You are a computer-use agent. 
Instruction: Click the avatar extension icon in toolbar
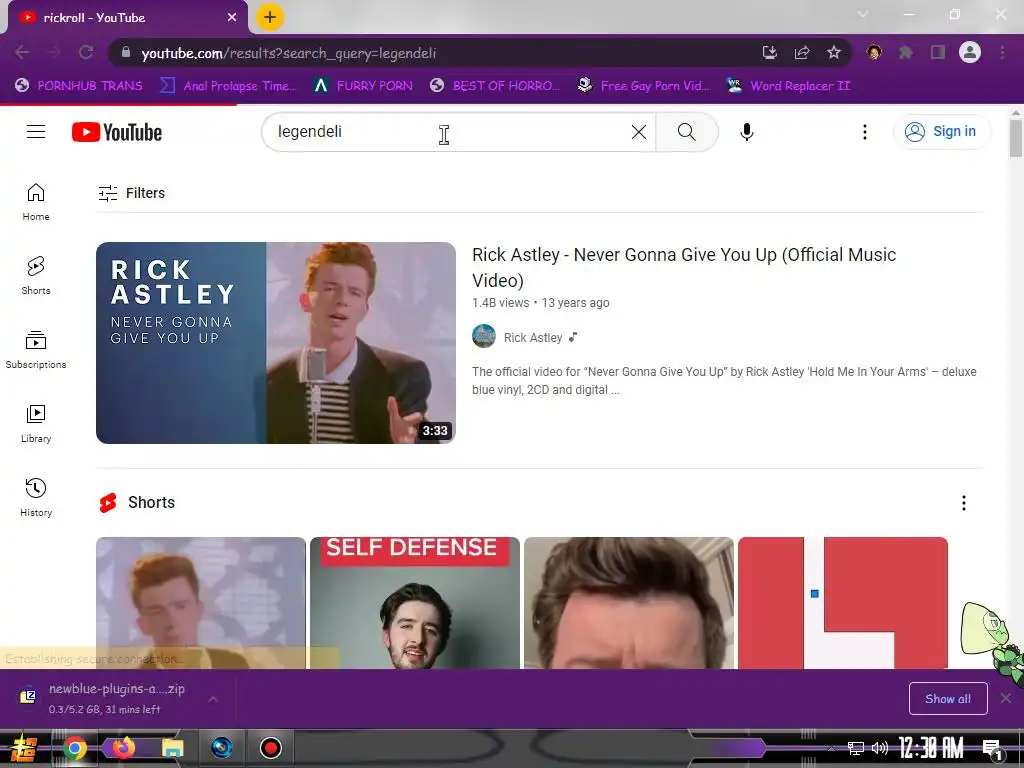point(874,53)
